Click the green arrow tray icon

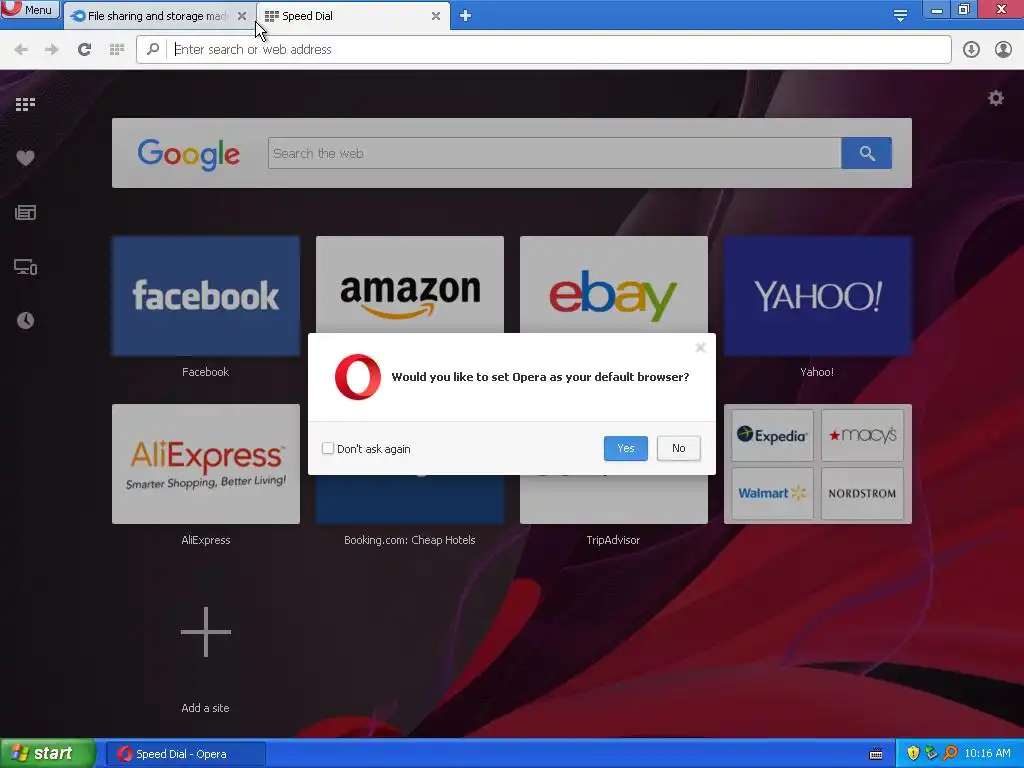(931, 754)
